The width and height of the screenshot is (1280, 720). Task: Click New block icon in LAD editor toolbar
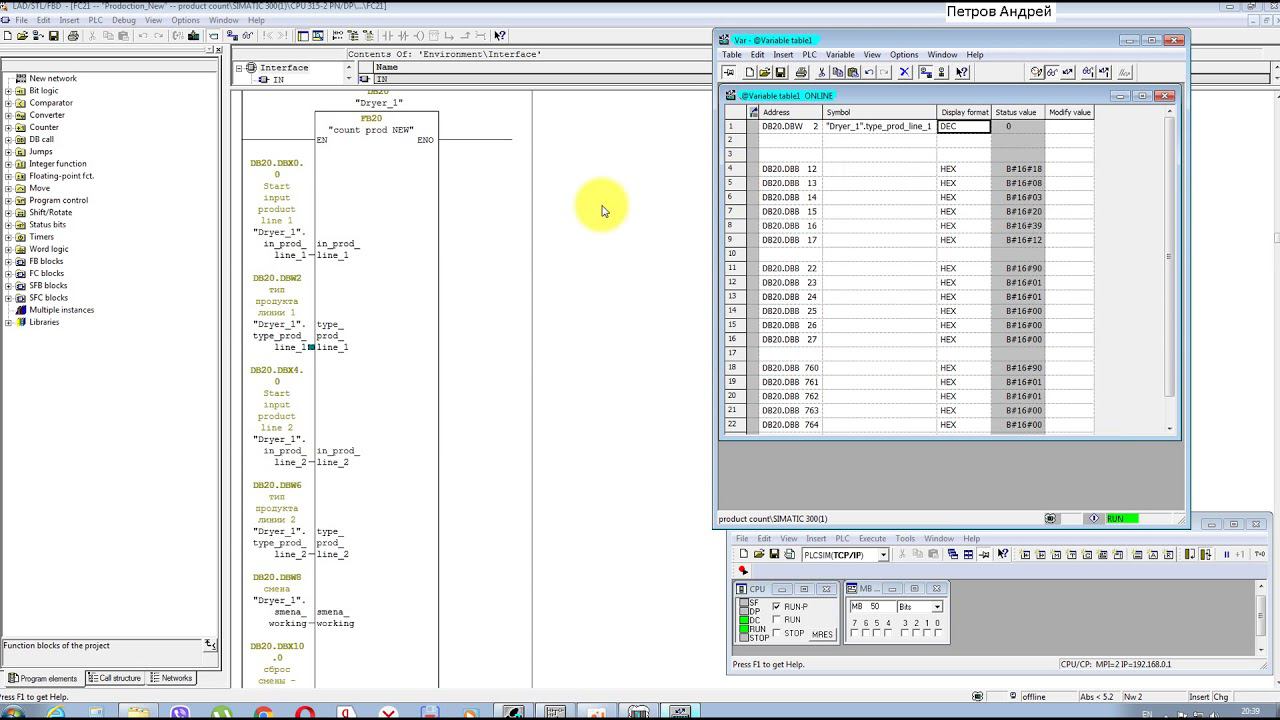(8, 36)
